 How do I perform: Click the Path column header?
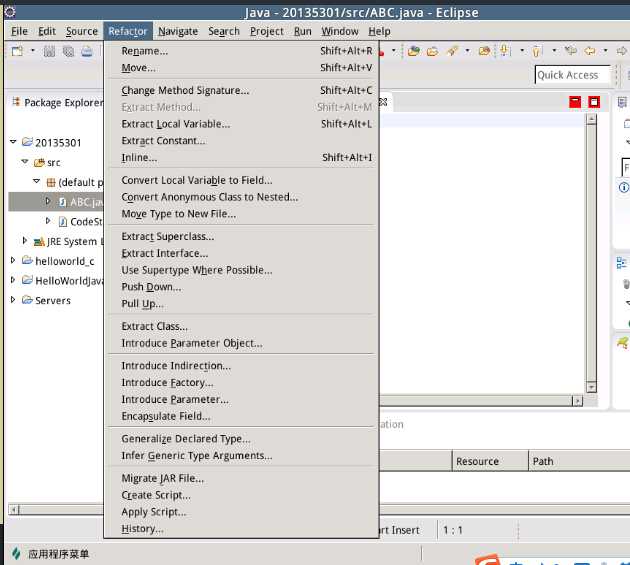579,461
